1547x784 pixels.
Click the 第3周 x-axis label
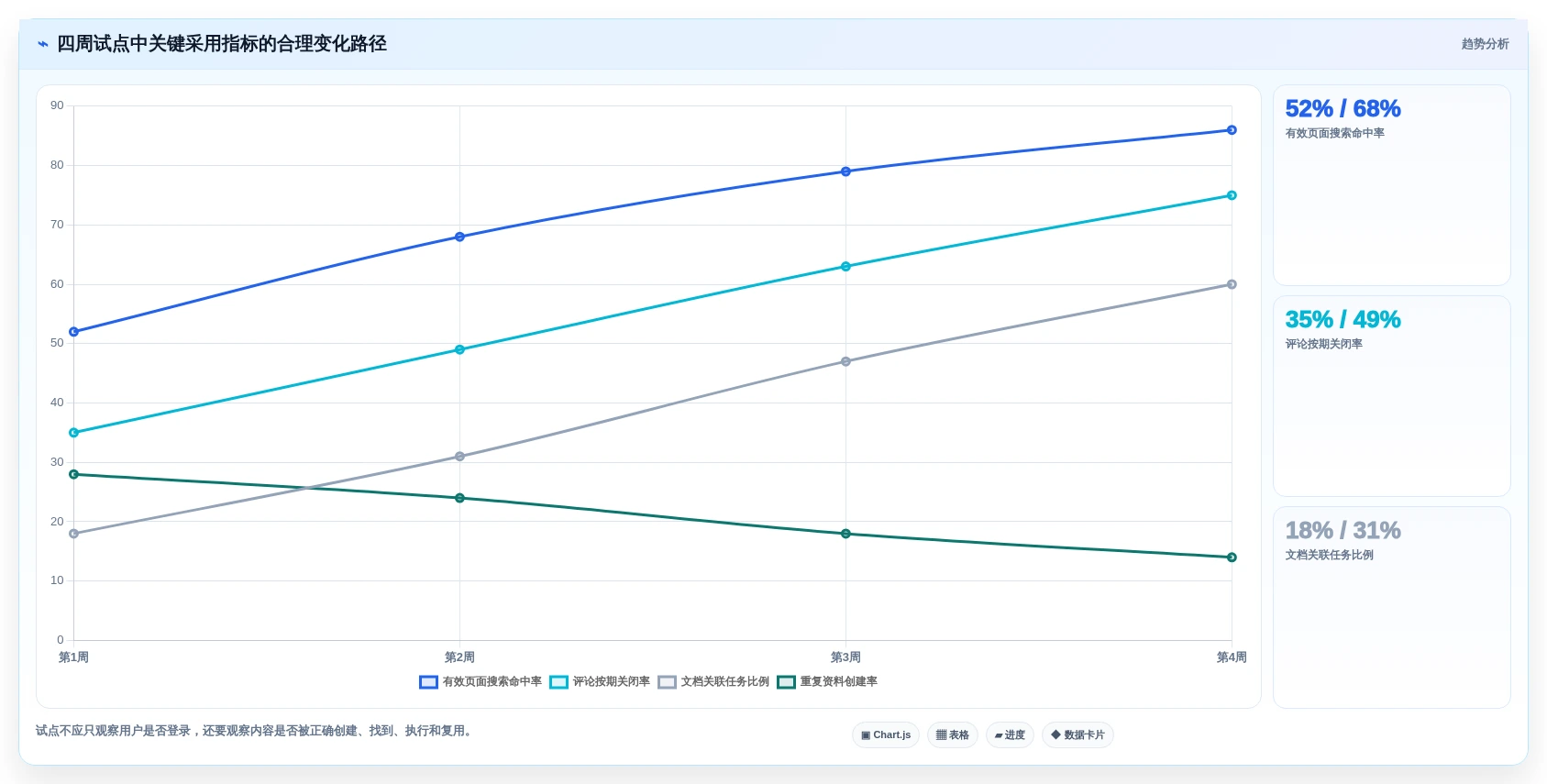click(845, 657)
